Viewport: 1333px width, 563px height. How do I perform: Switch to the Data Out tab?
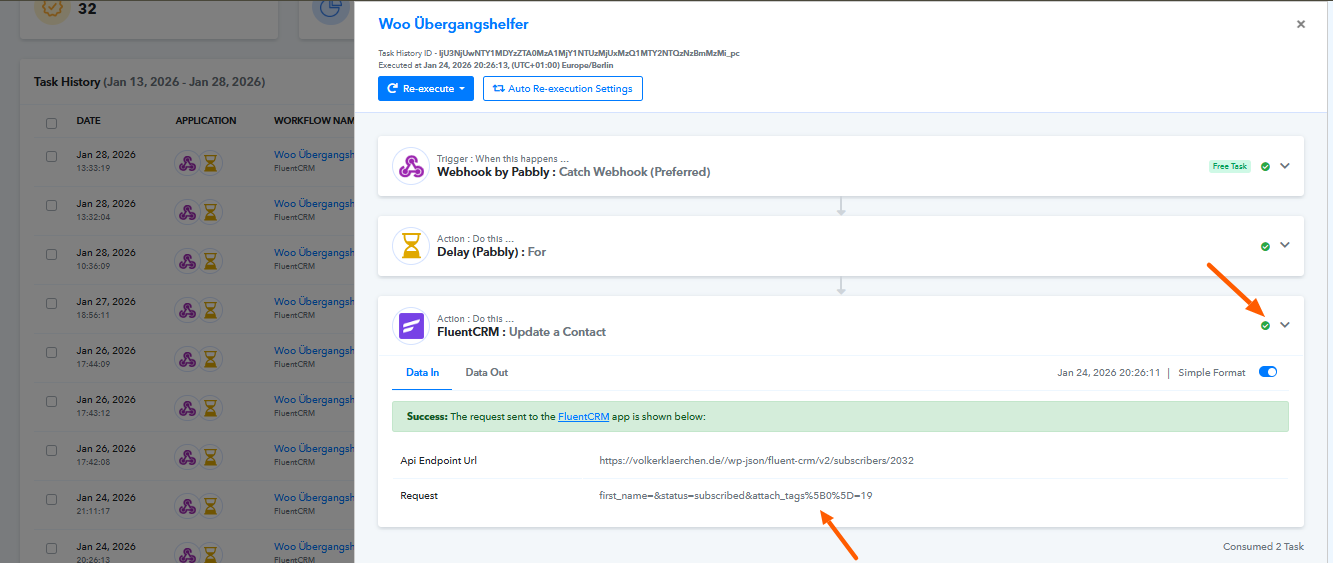486,373
